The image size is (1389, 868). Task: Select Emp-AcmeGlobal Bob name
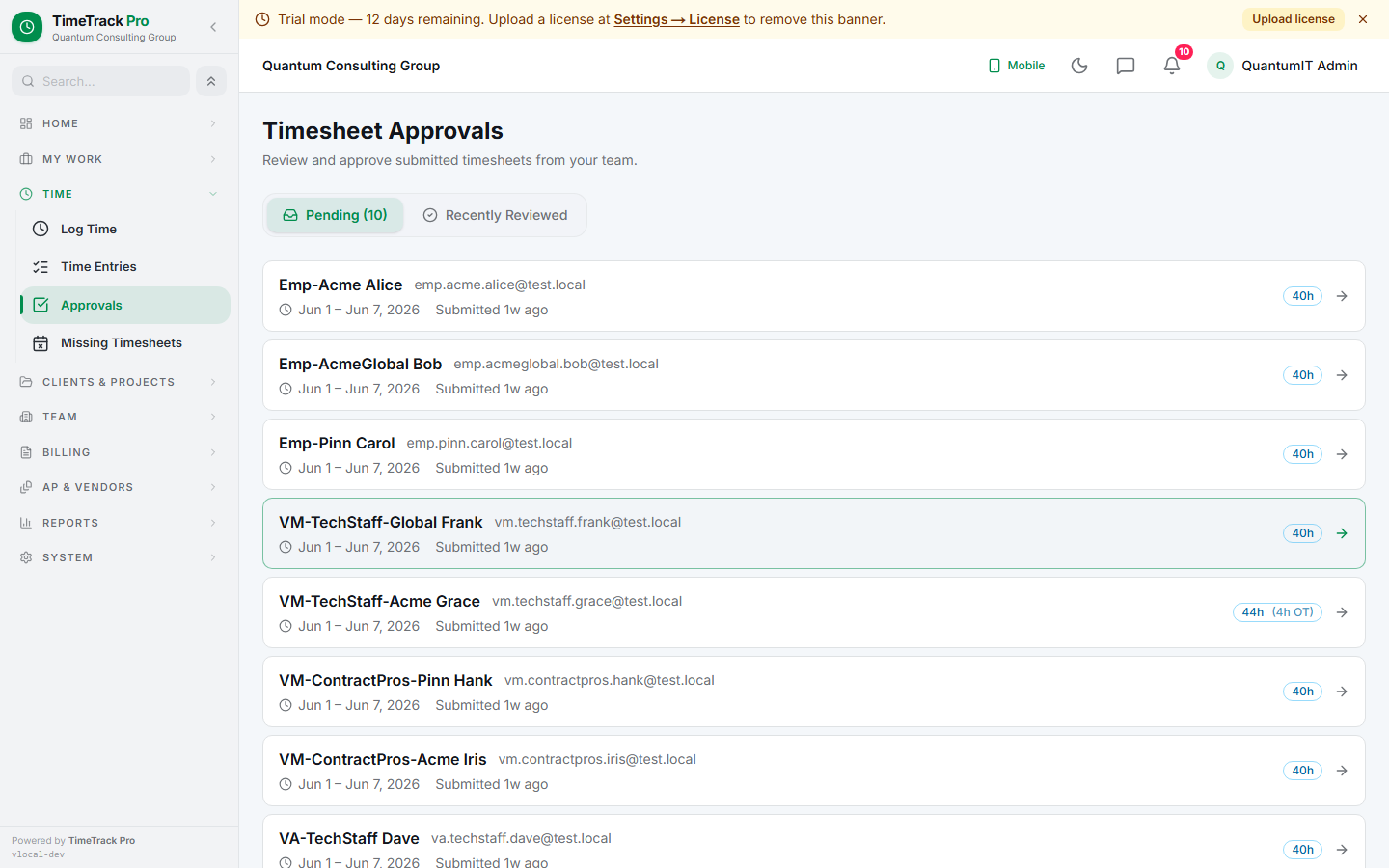(360, 364)
